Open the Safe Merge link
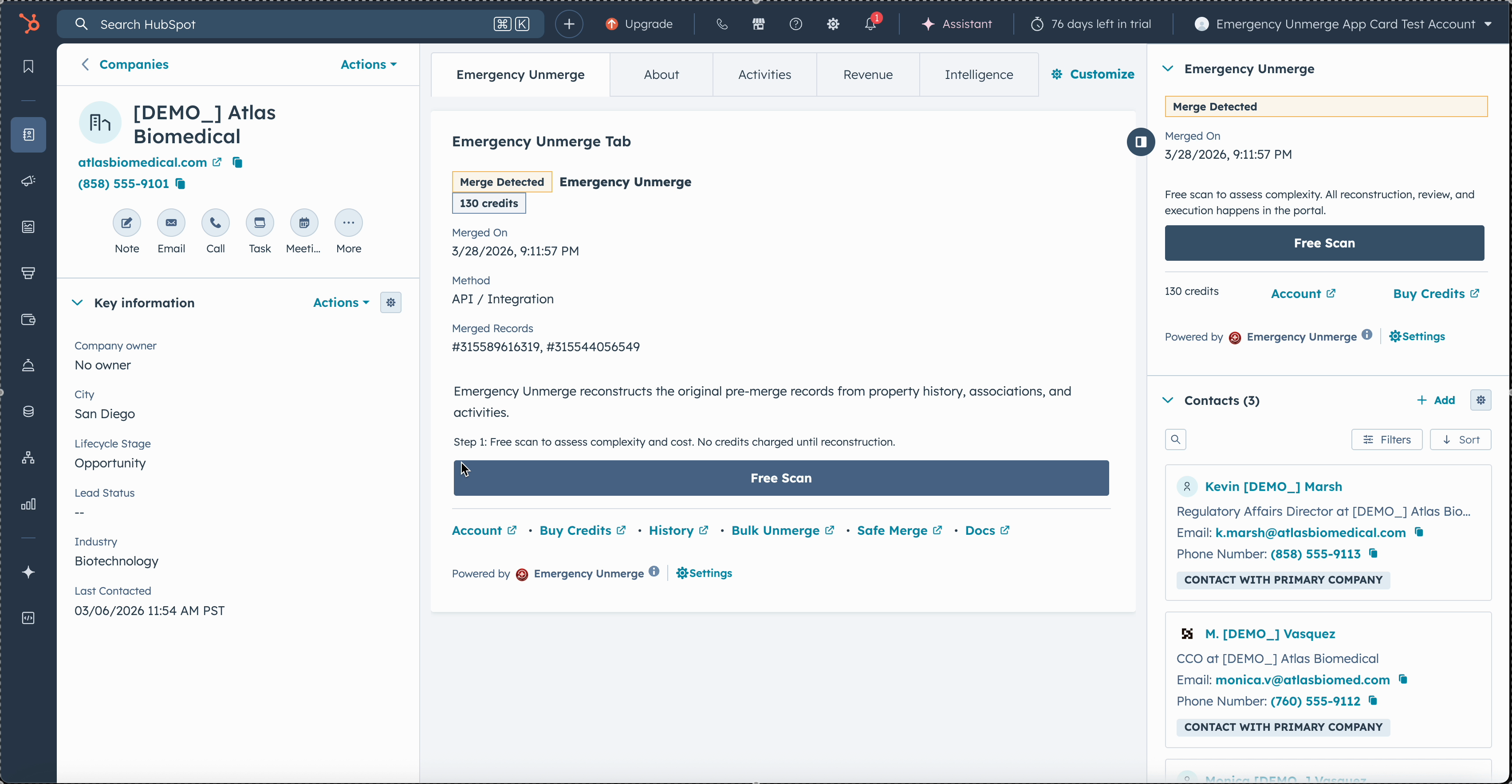The height and width of the screenshot is (784, 1512). [x=899, y=530]
